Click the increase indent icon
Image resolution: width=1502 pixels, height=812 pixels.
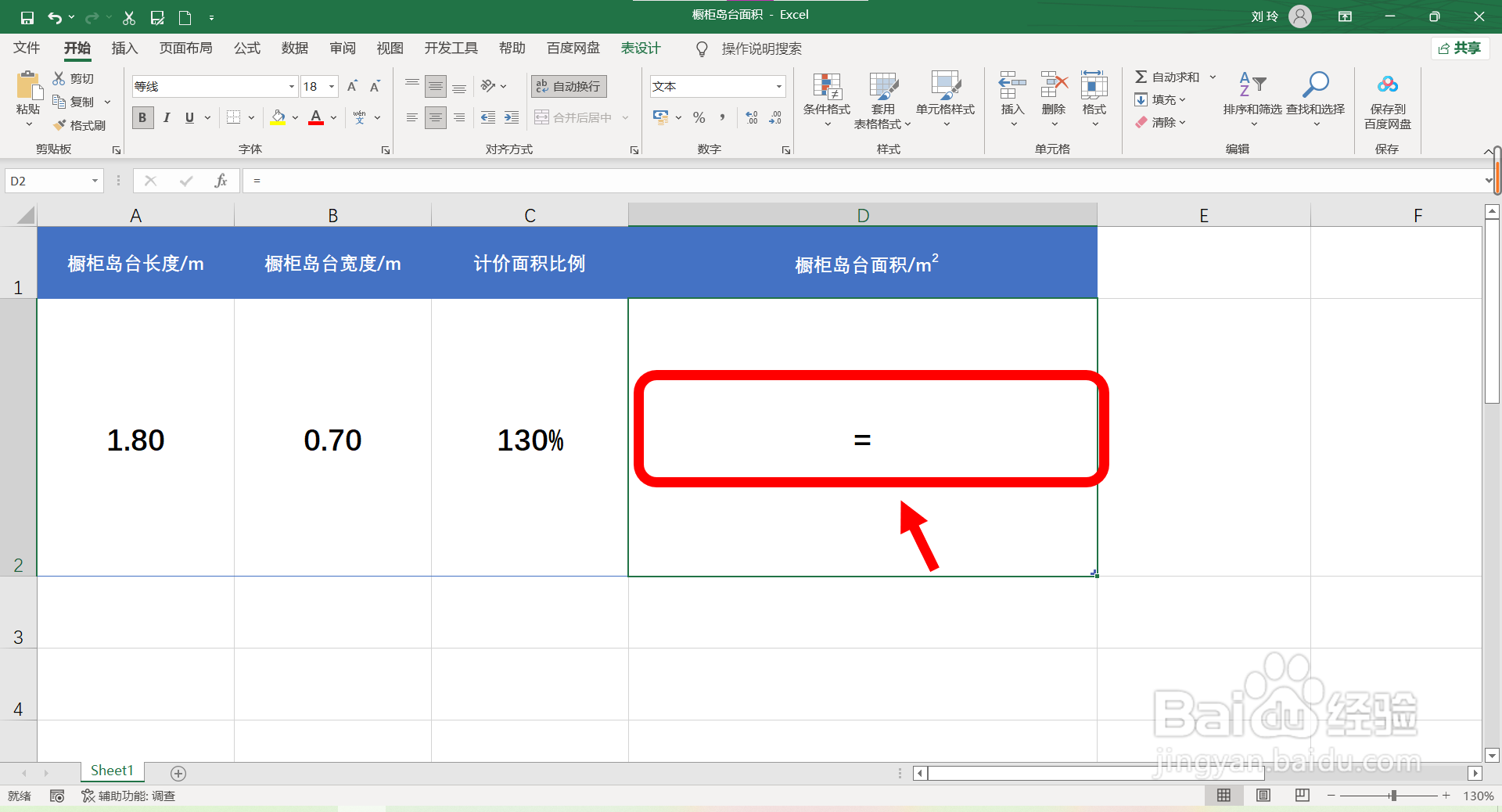point(512,117)
